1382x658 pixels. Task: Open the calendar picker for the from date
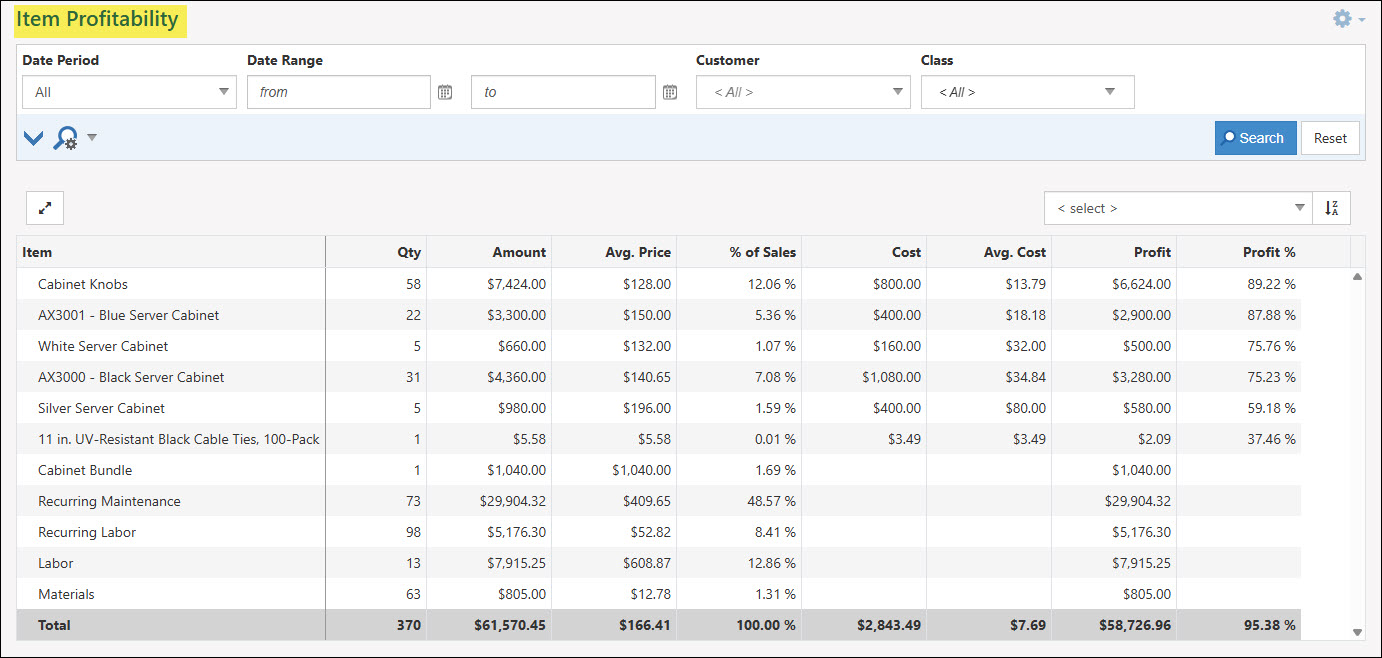444,91
